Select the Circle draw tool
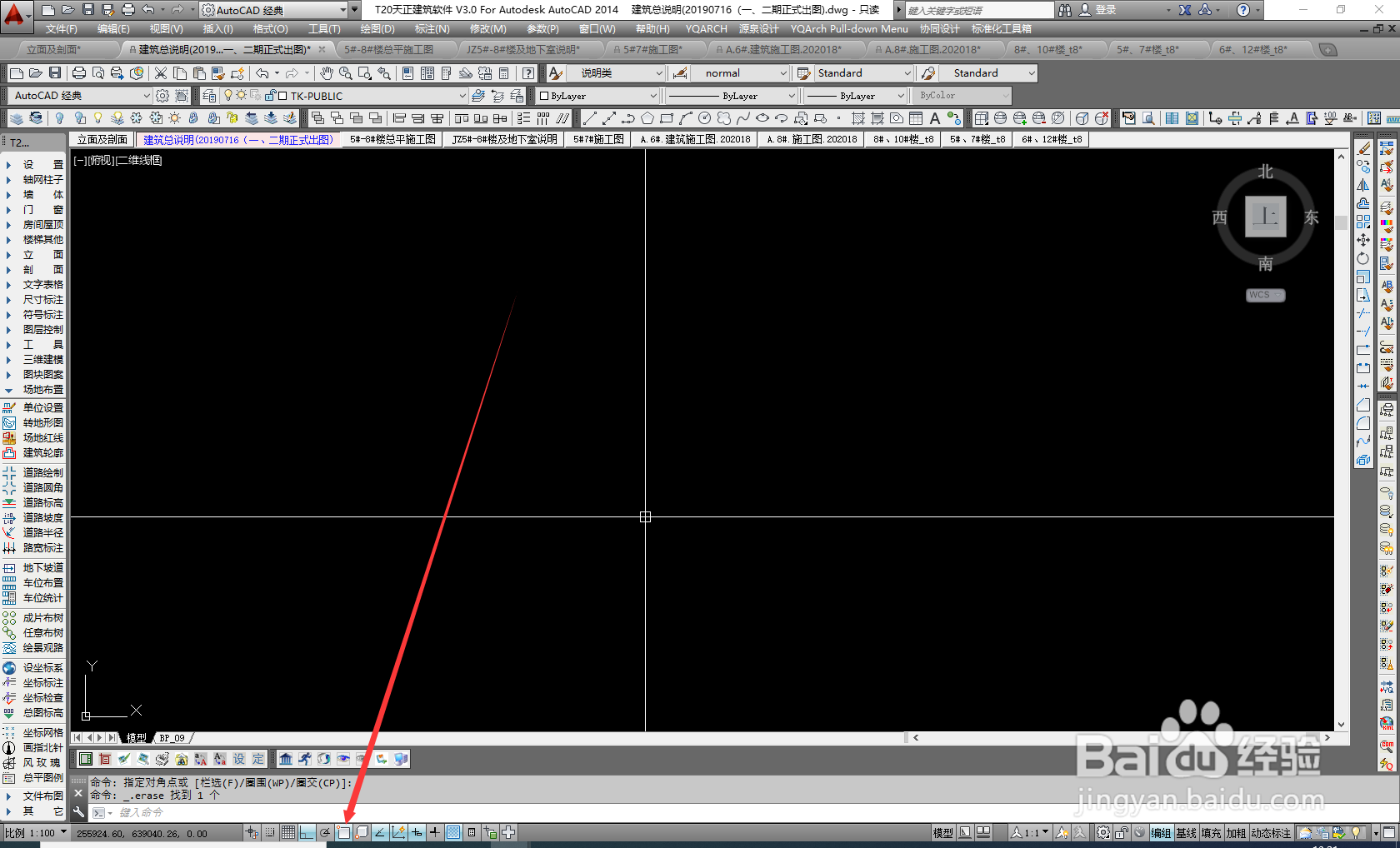1400x848 pixels. pos(705,118)
